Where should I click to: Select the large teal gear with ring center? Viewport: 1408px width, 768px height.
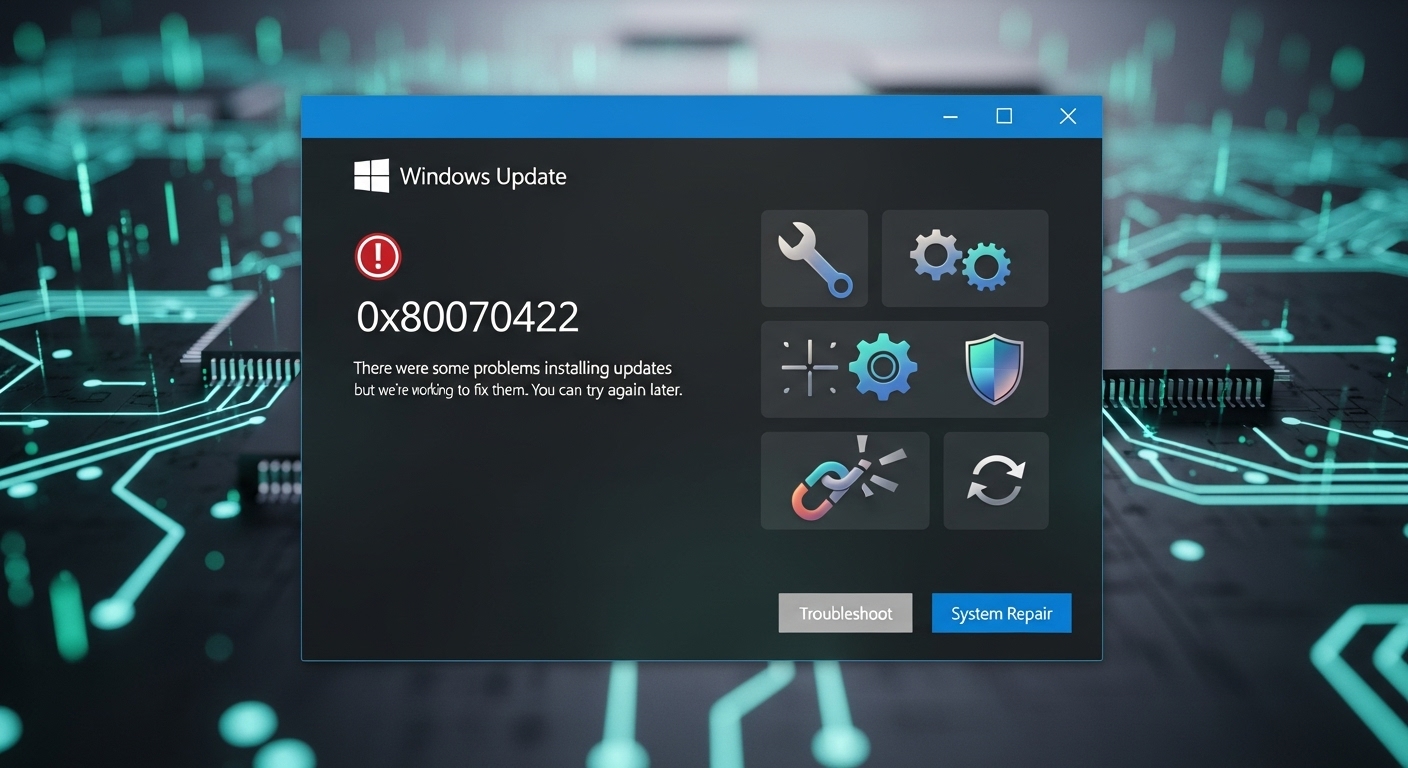pos(882,368)
